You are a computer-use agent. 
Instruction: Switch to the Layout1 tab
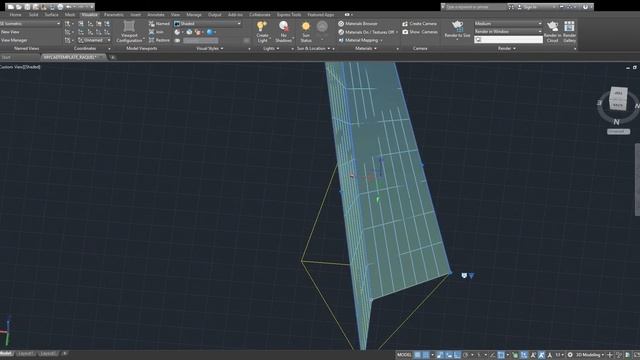pyautogui.click(x=25, y=353)
